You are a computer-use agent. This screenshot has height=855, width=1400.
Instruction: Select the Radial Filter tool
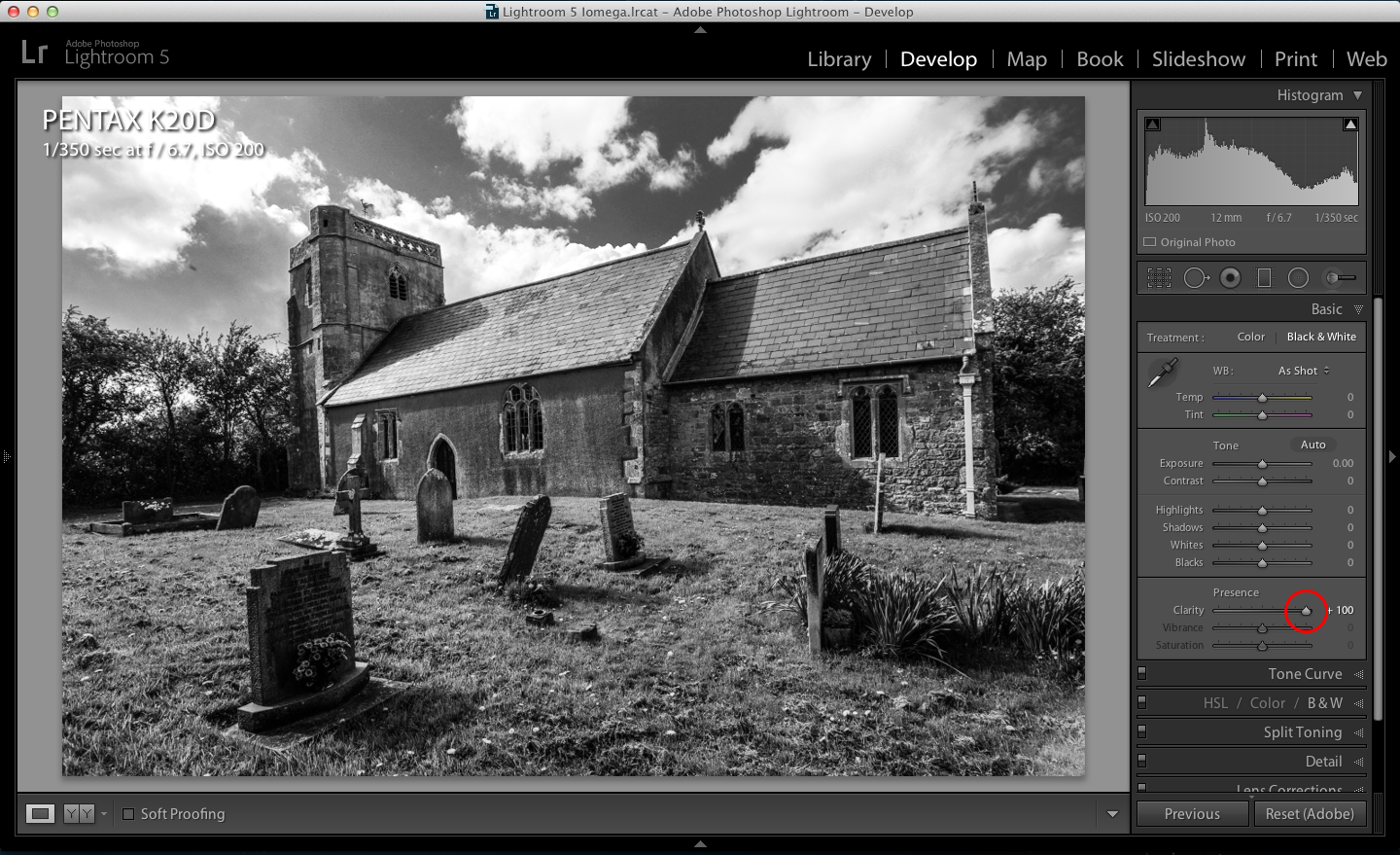pos(1298,278)
